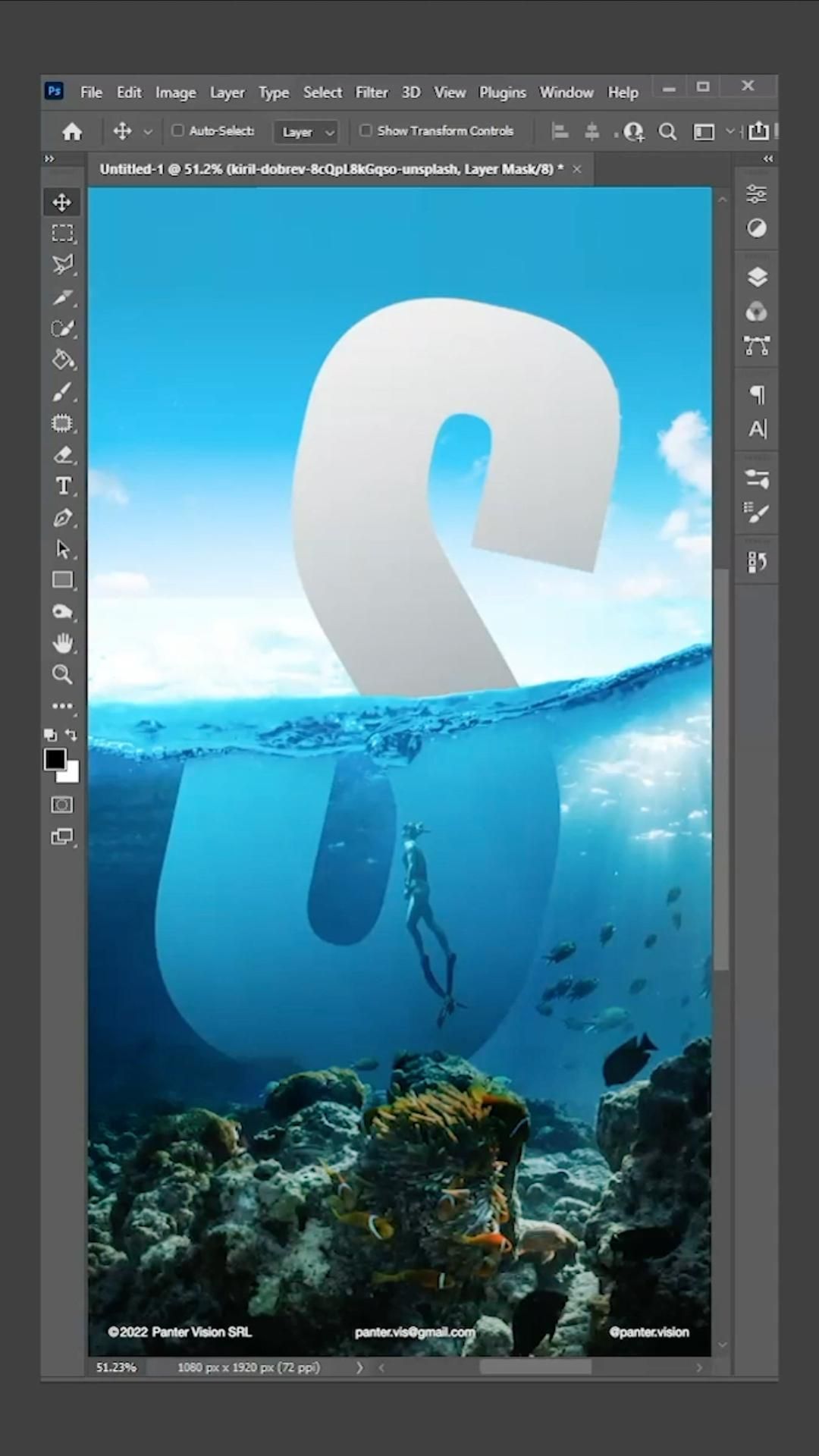This screenshot has width=819, height=1456.
Task: Reset default foreground and background colors
Action: (x=50, y=735)
